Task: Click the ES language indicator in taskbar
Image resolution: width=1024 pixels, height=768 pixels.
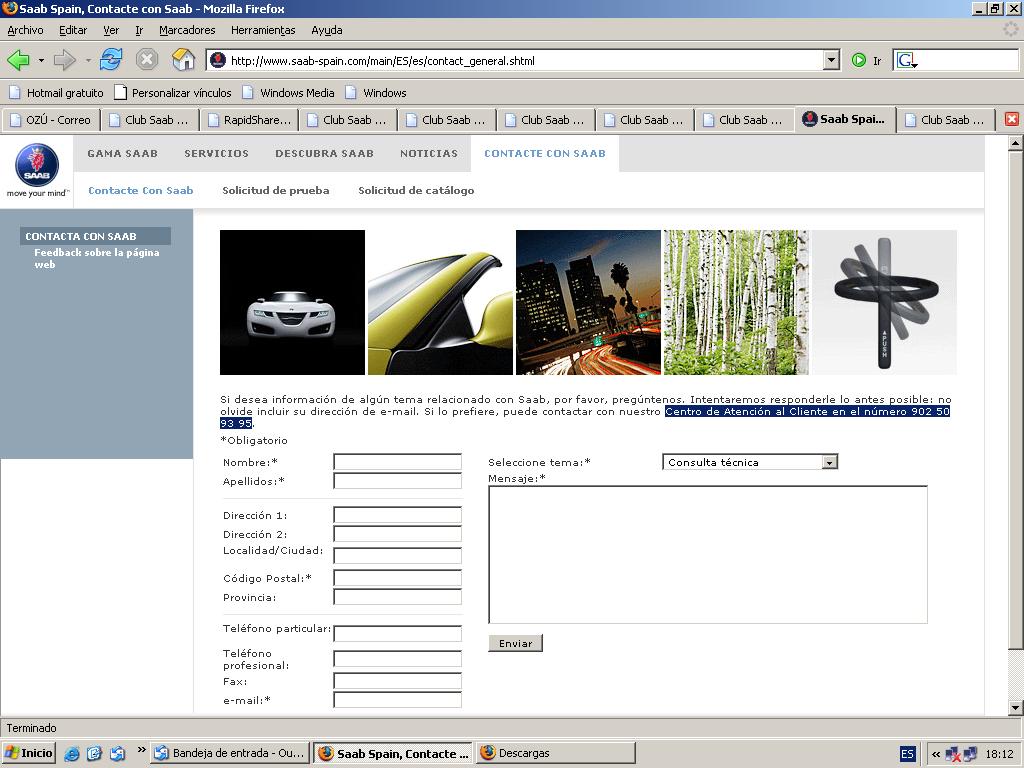Action: [908, 754]
